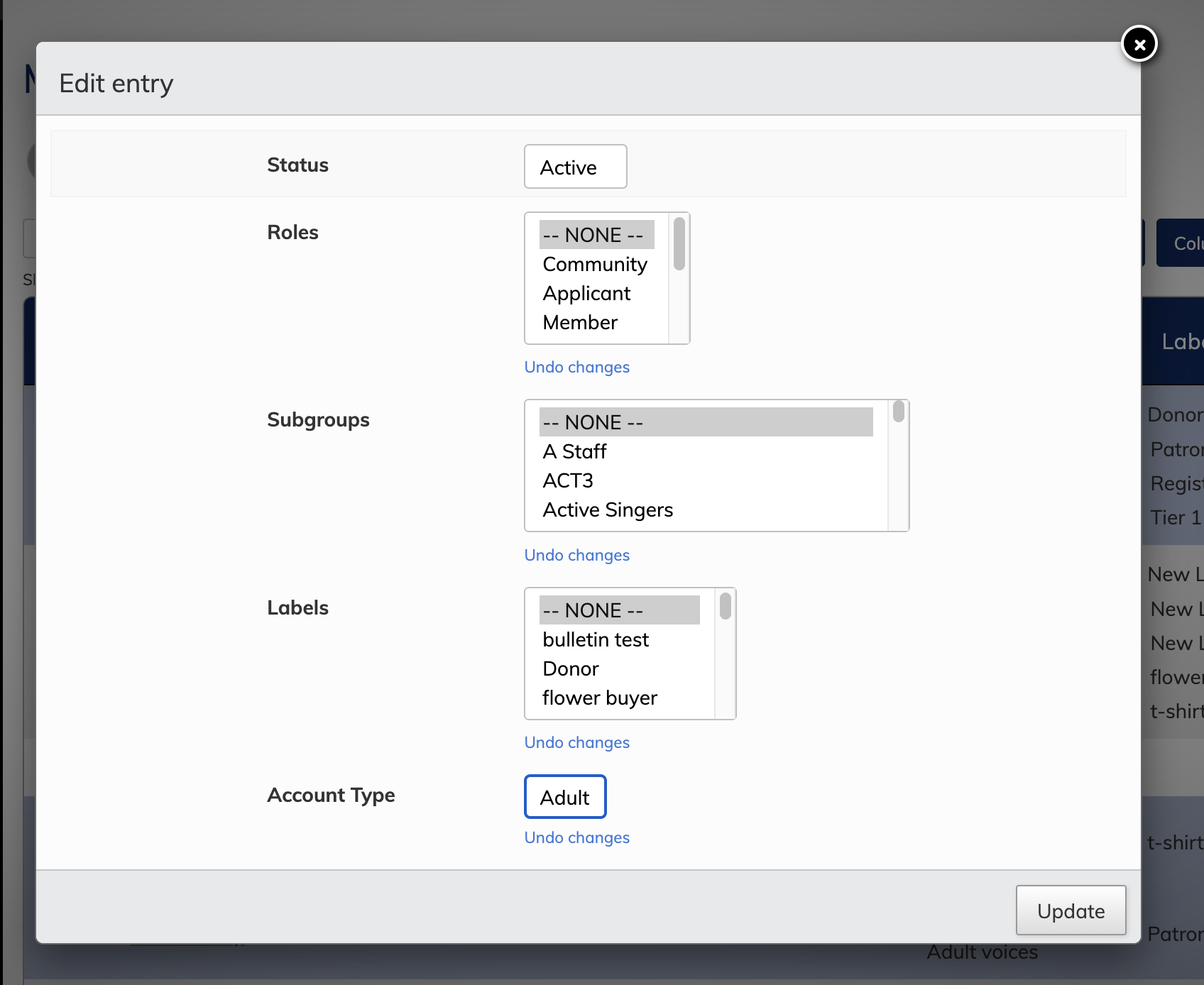Pick flower buyer in Labels list
1204x985 pixels.
click(600, 698)
